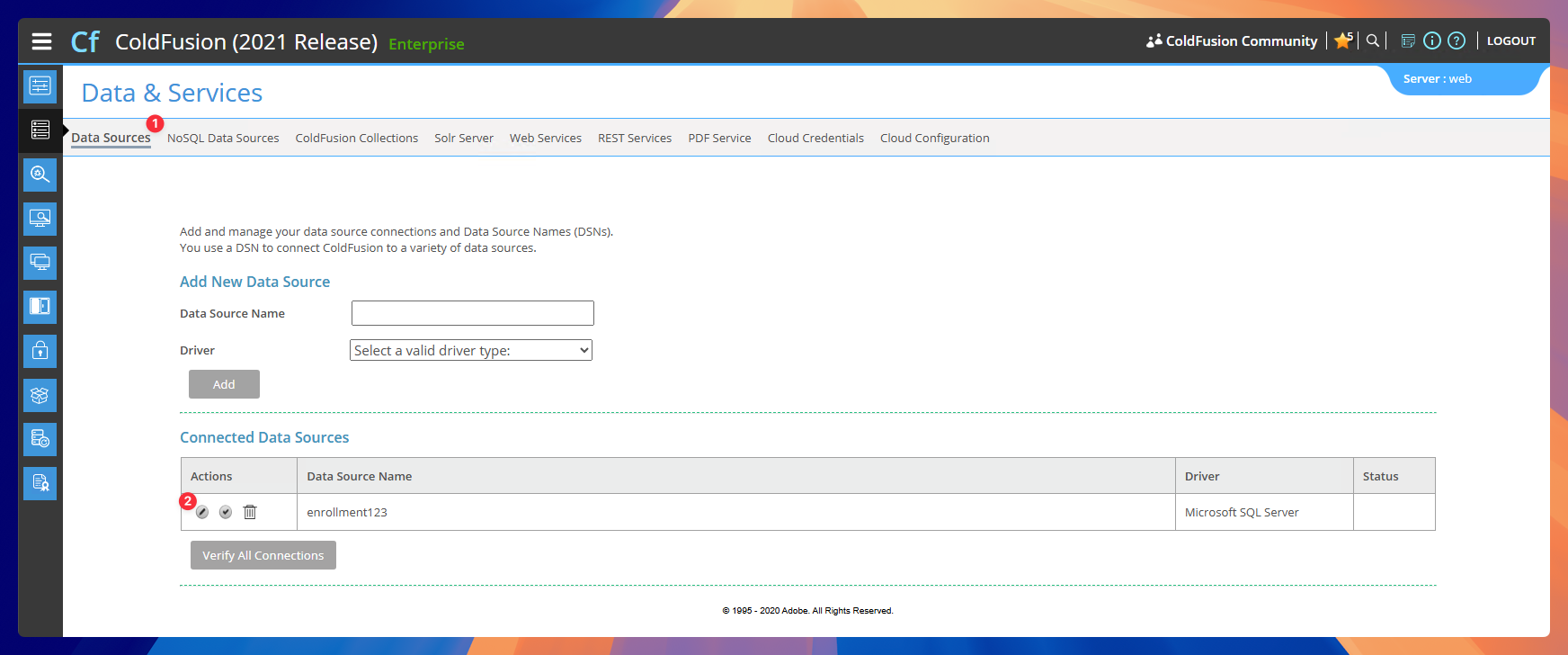This screenshot has height=655, width=1568.
Task: Open the ColdFusion Community link
Action: click(1232, 40)
